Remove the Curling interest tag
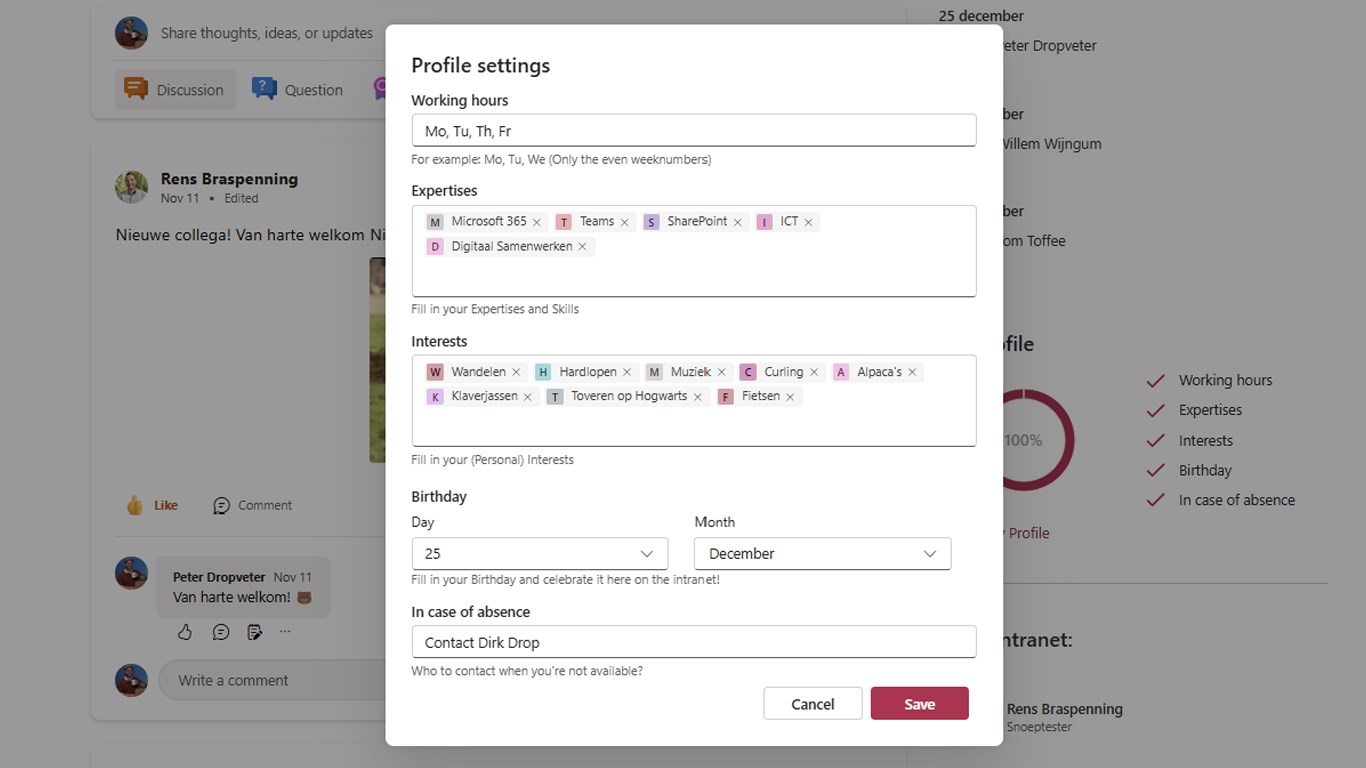Image resolution: width=1366 pixels, height=768 pixels. click(814, 372)
